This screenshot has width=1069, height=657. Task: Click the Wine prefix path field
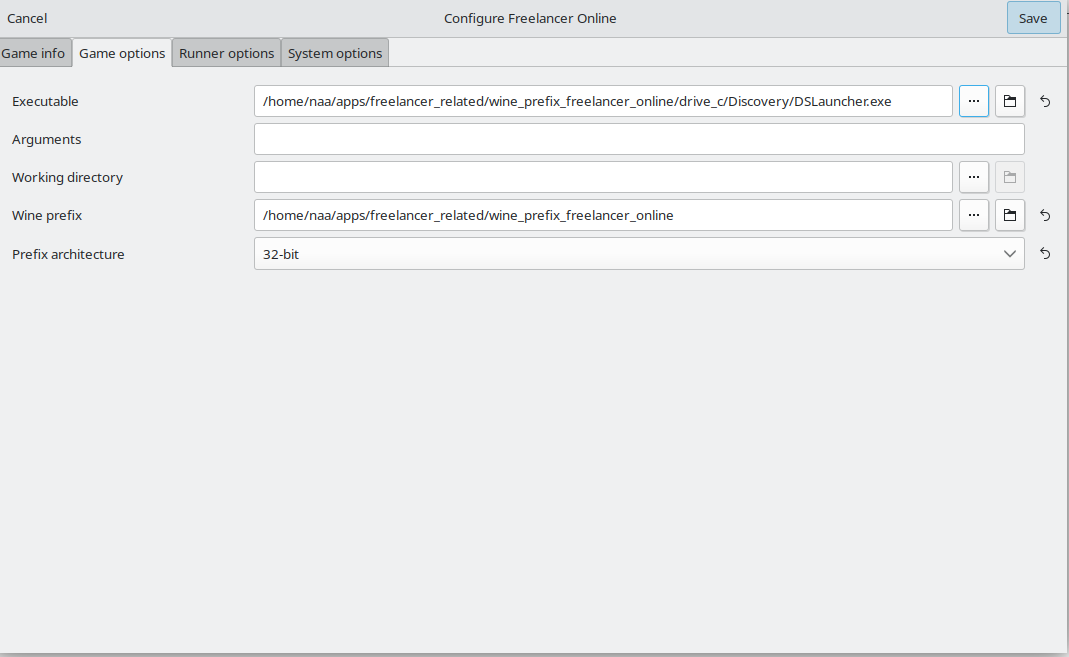pos(603,215)
